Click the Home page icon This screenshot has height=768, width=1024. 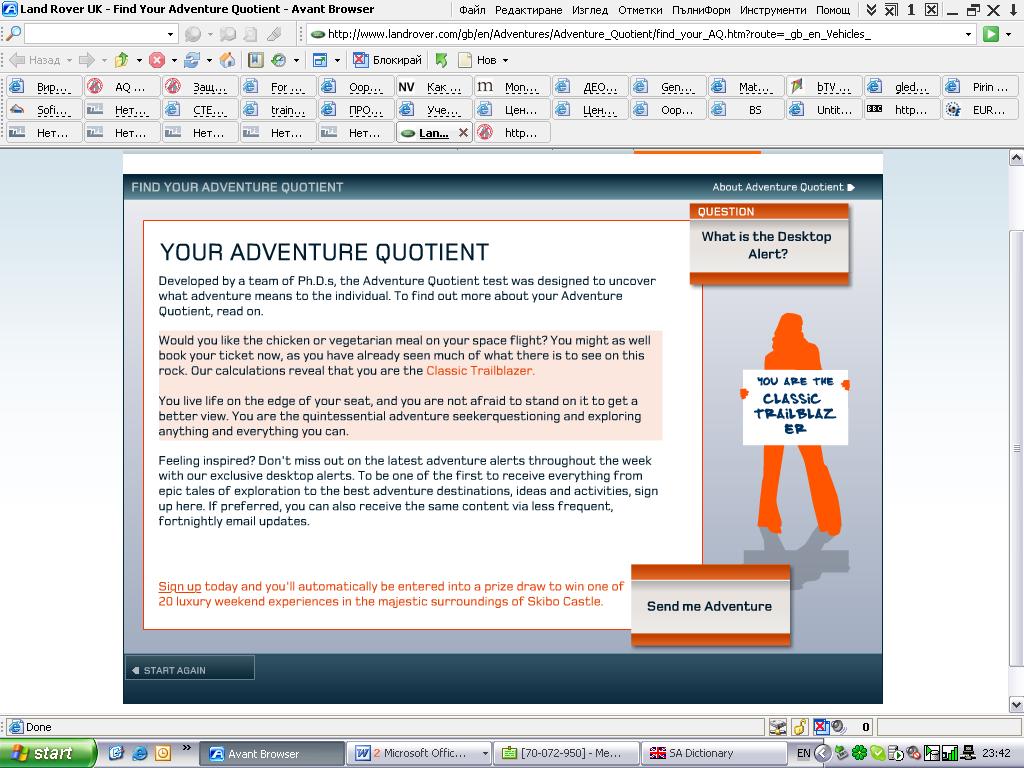pos(227,60)
